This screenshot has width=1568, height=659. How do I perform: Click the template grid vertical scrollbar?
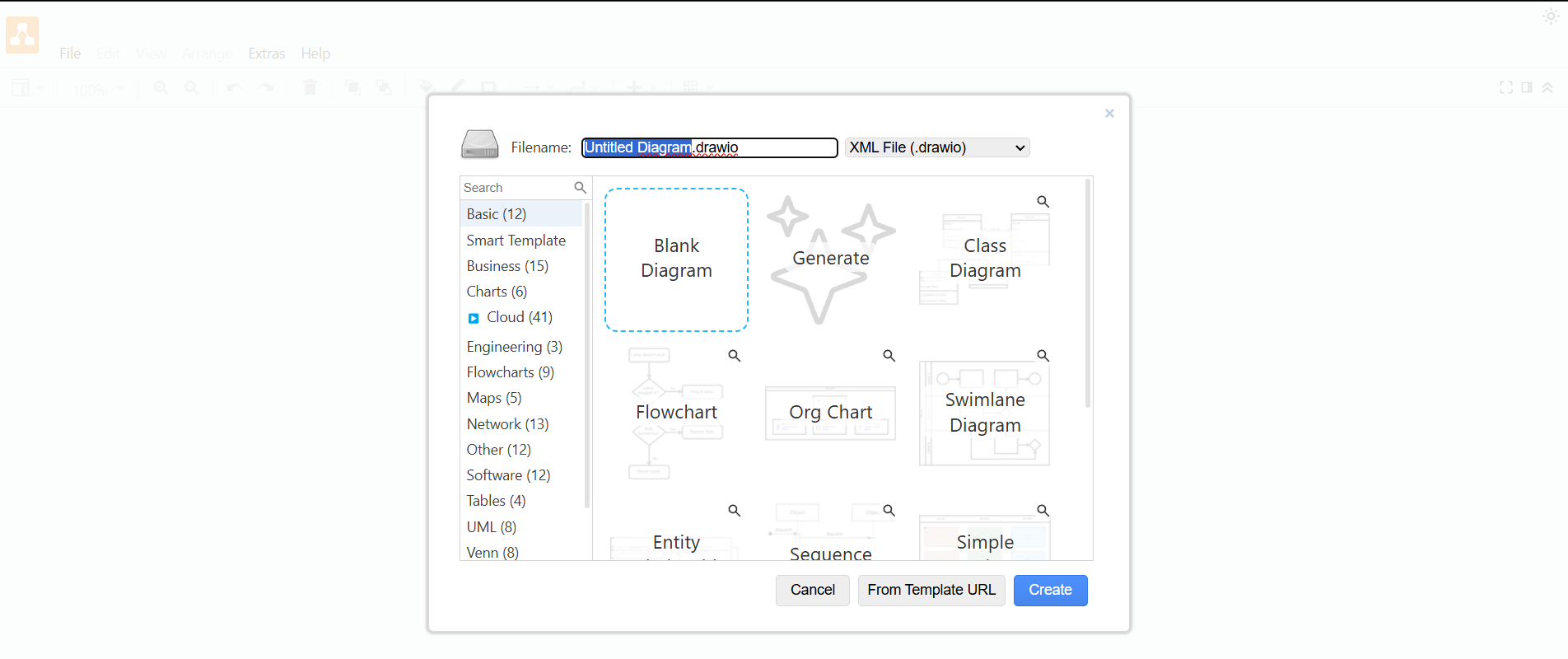tap(1088, 293)
